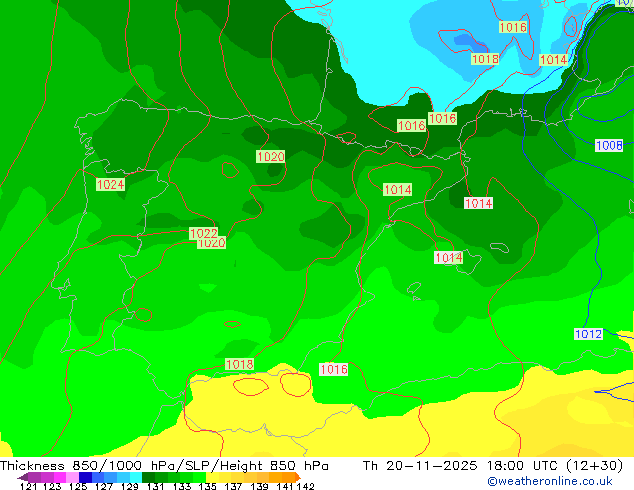This screenshot has width=634, height=490.
Task: Click the 18:00 UTC (12+30) time text
Action: coord(555,466)
